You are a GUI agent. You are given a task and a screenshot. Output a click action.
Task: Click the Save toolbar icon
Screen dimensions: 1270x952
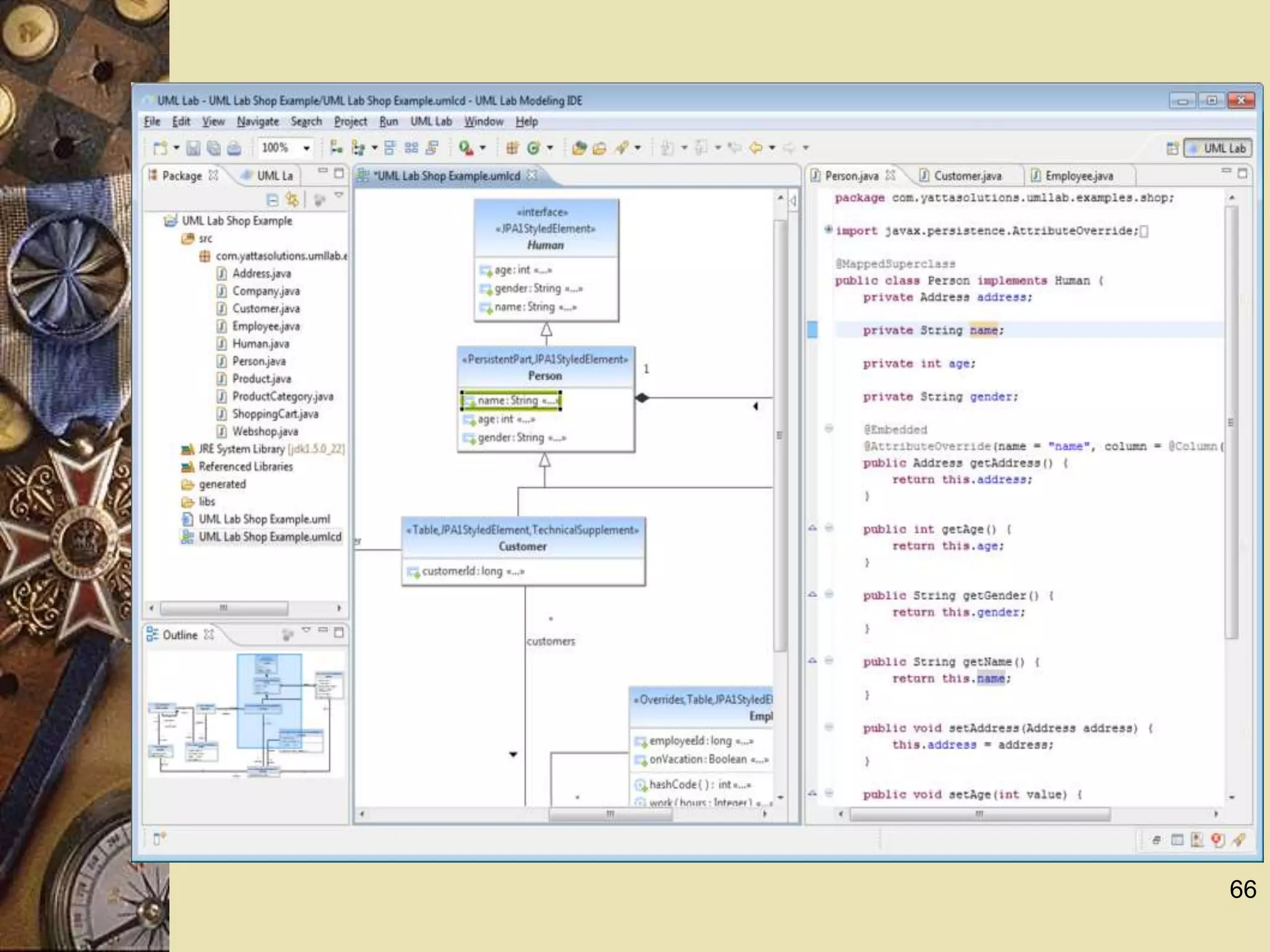coord(193,148)
